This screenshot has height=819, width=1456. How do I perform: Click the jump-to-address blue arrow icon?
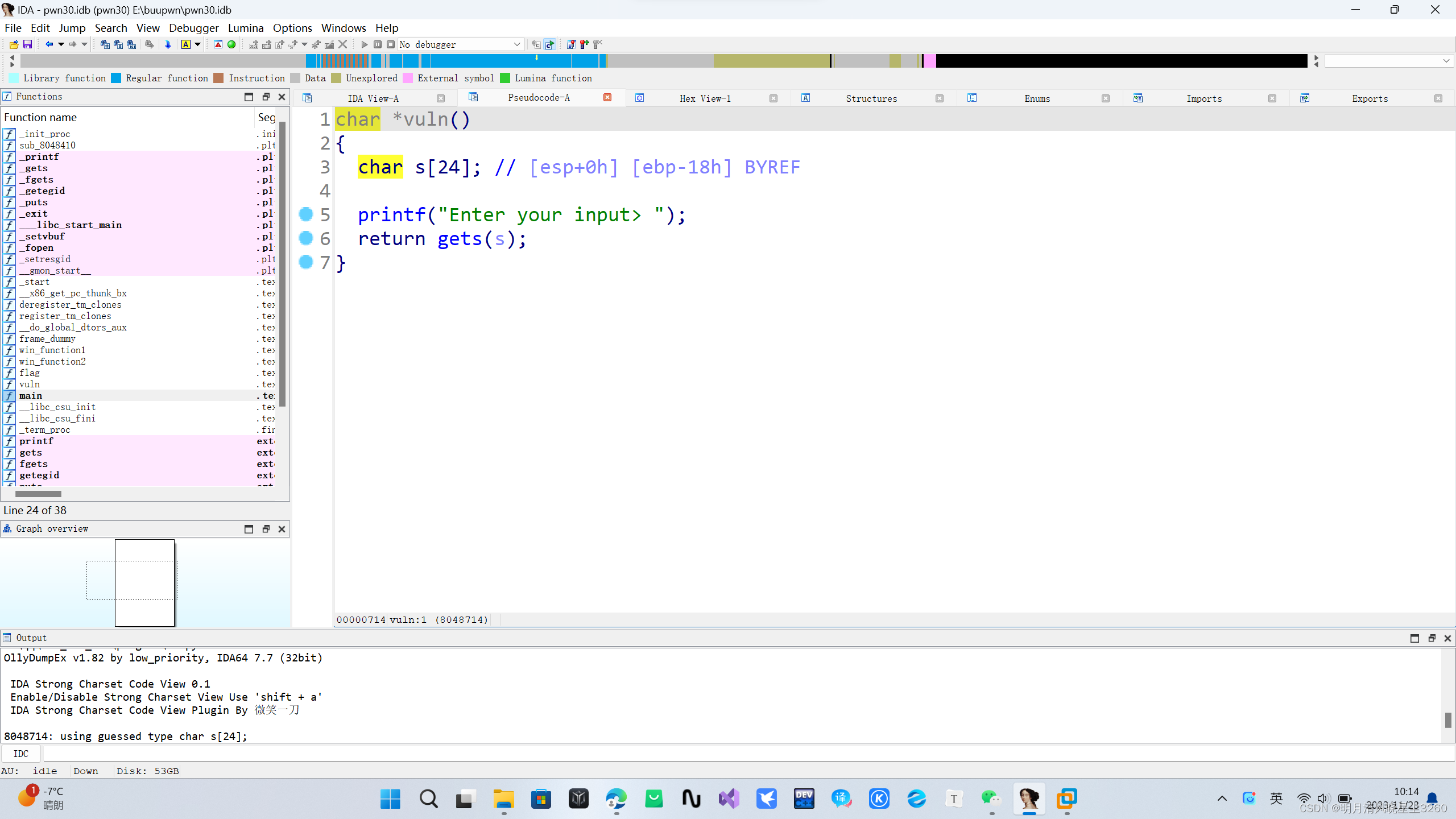point(168,44)
